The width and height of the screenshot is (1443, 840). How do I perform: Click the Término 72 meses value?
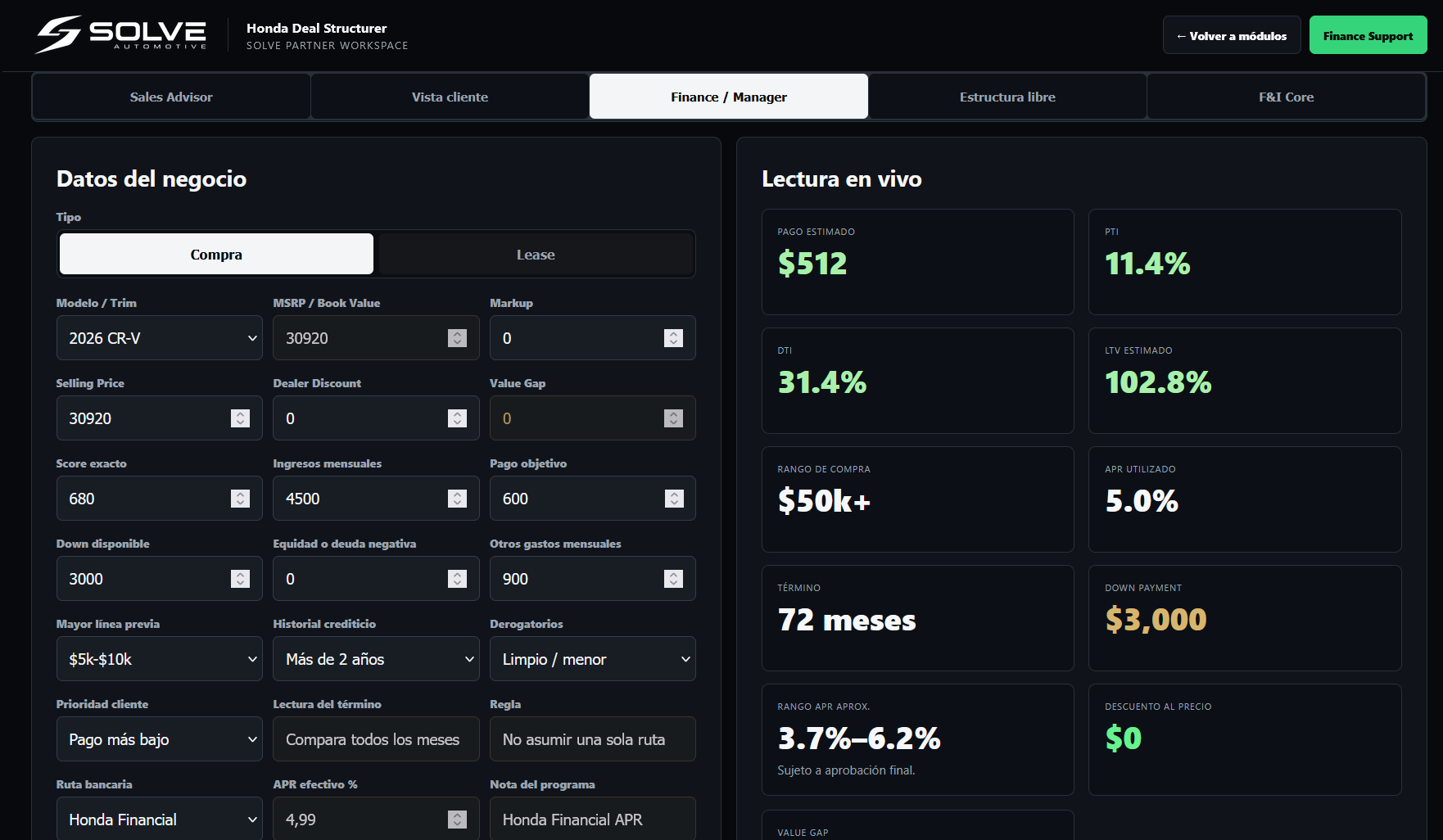[847, 620]
